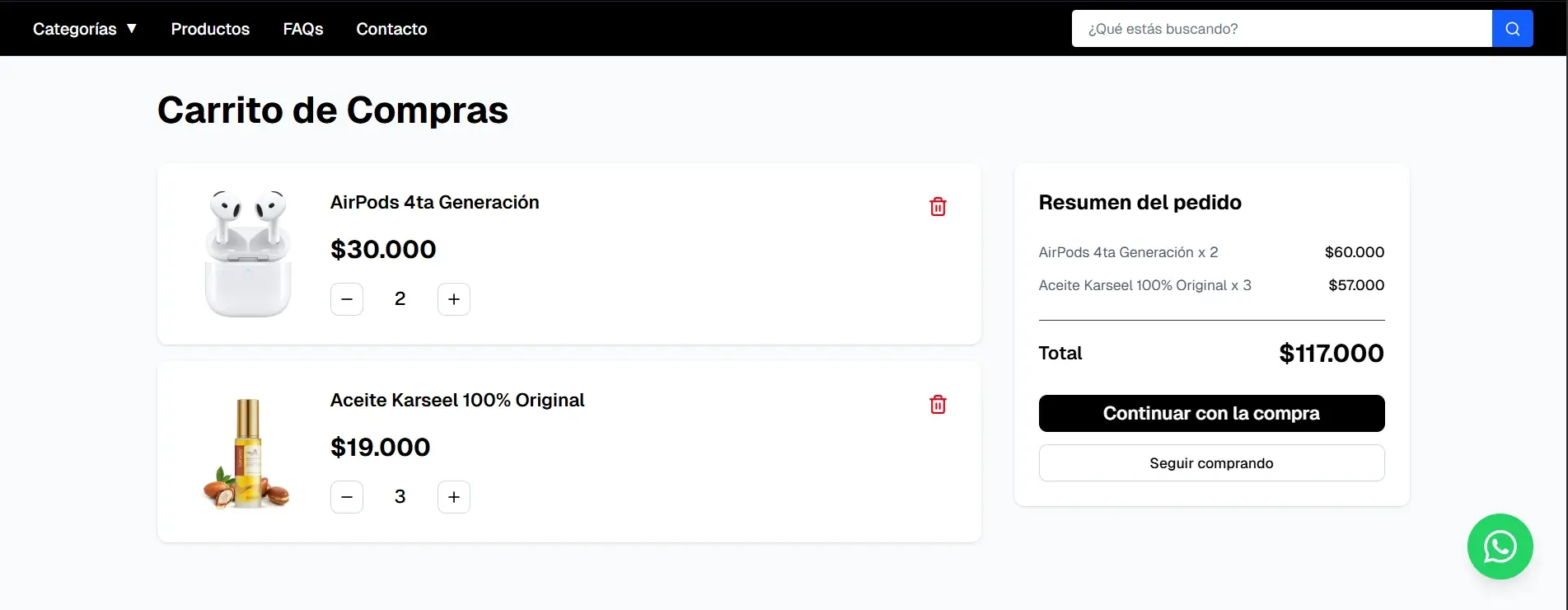Click the Aceite Karseel quantity value 3
The image size is (1568, 610).
(x=400, y=497)
